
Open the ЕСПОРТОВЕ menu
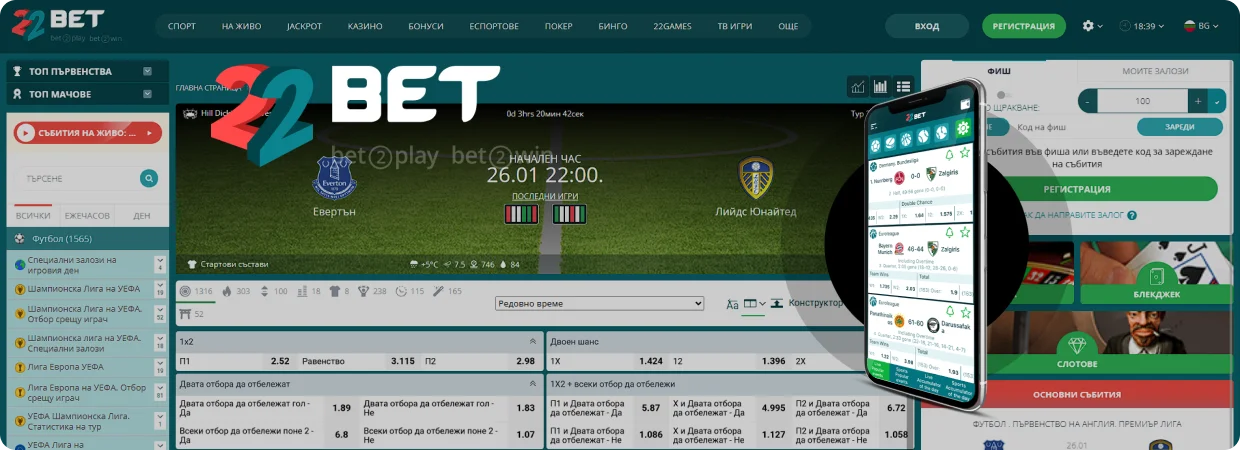pyautogui.click(x=494, y=26)
